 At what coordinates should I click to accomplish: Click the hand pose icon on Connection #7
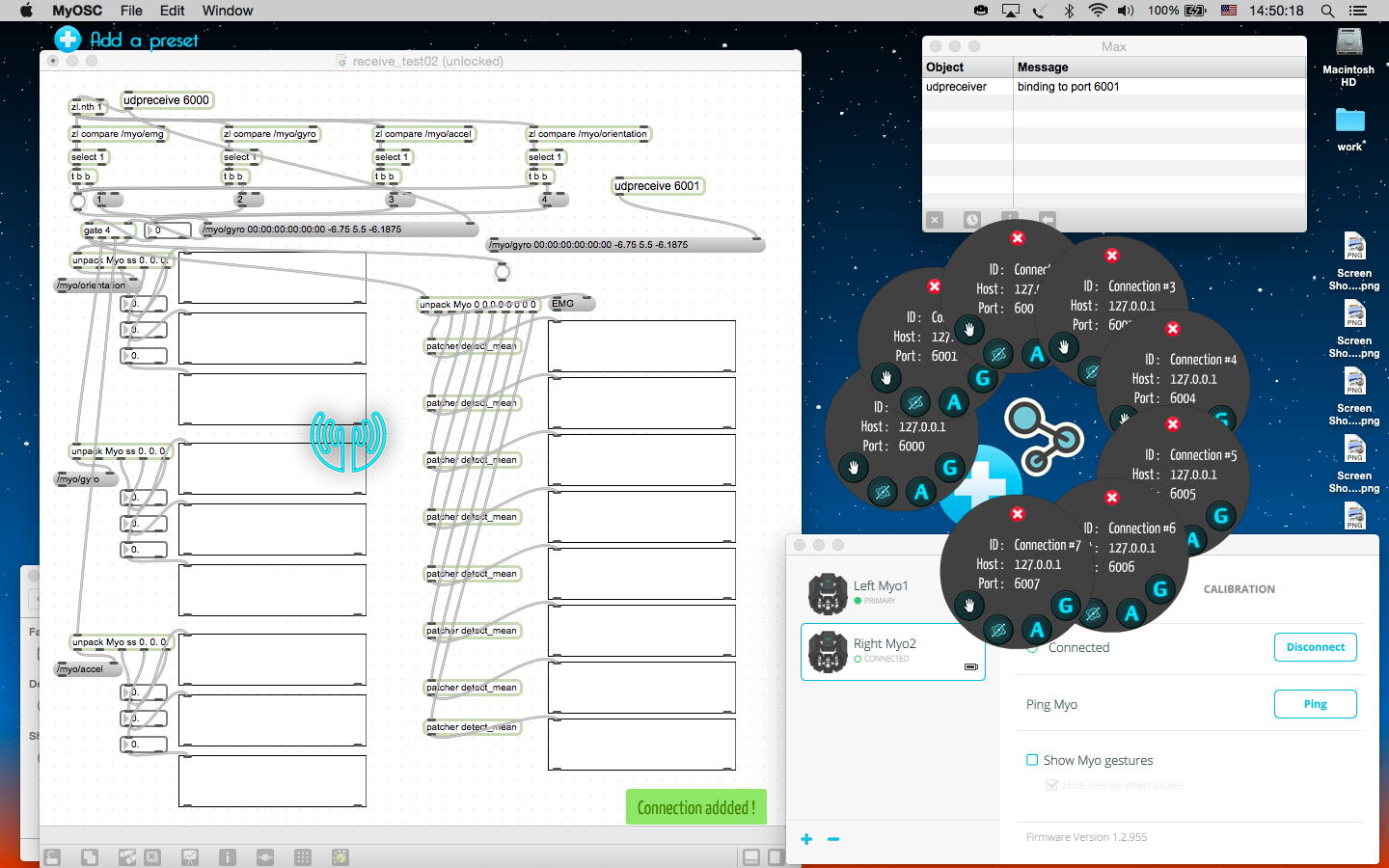click(968, 606)
